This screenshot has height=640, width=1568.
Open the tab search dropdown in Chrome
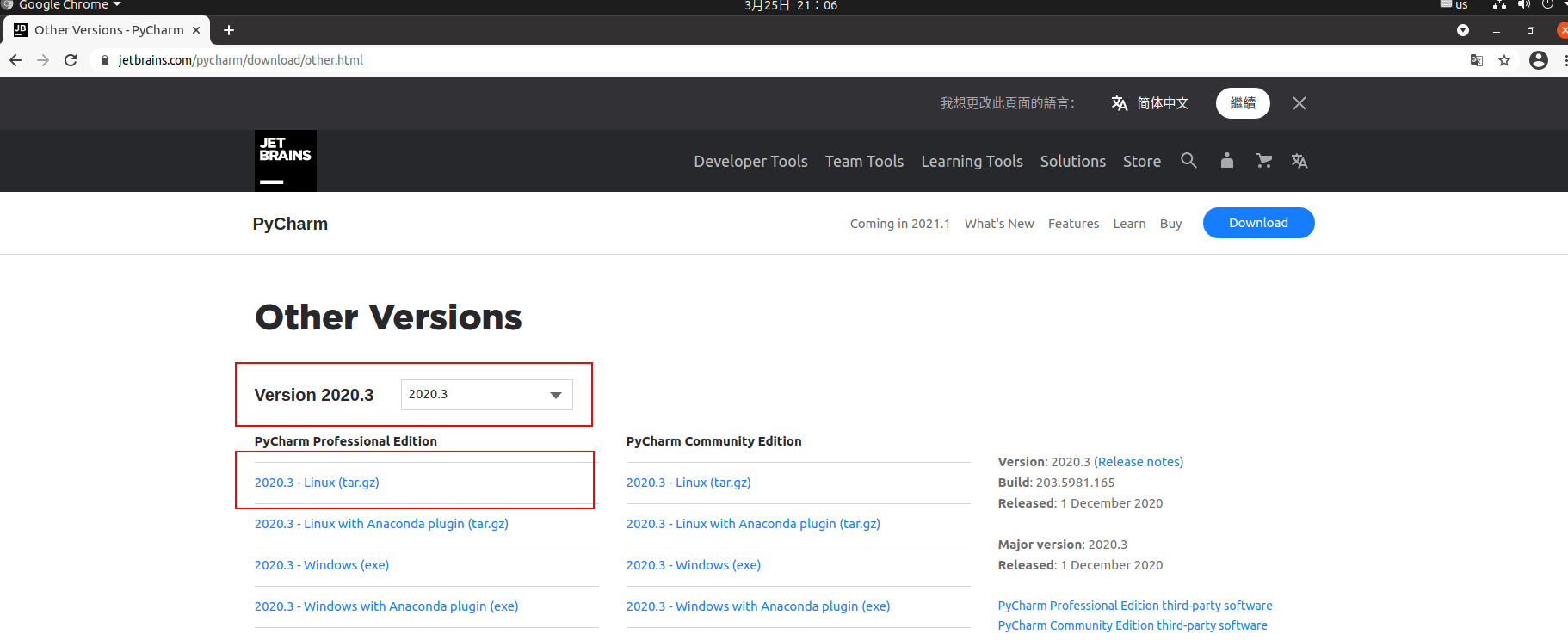click(1463, 30)
